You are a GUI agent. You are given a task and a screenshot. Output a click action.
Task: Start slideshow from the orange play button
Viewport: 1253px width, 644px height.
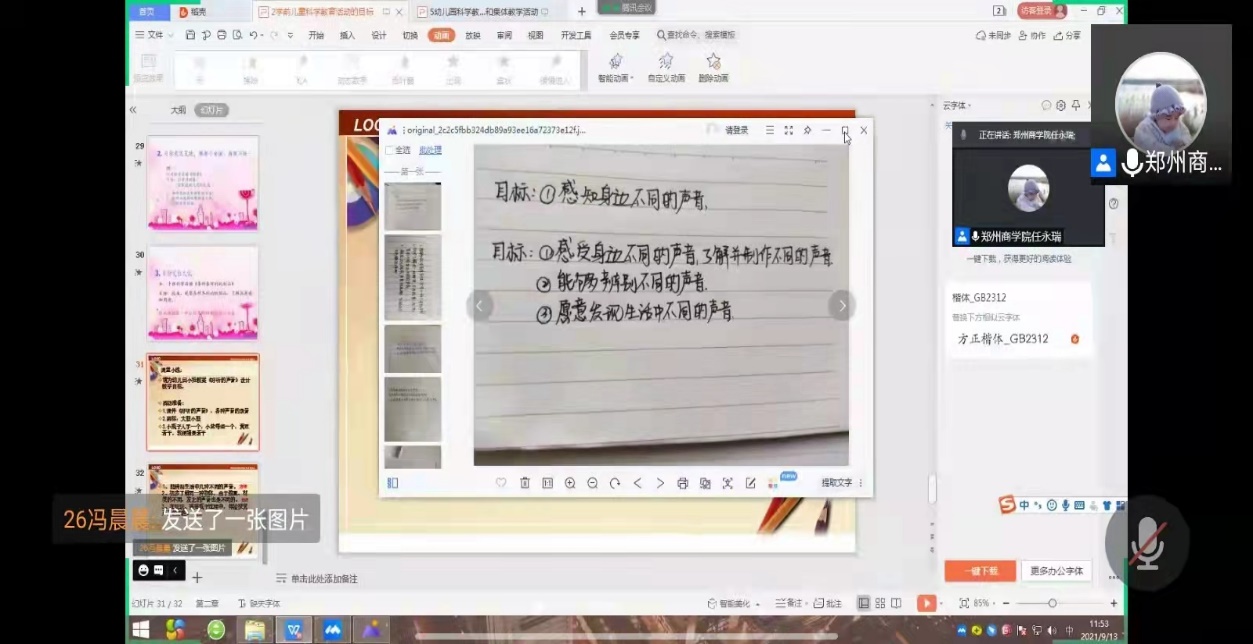point(927,603)
